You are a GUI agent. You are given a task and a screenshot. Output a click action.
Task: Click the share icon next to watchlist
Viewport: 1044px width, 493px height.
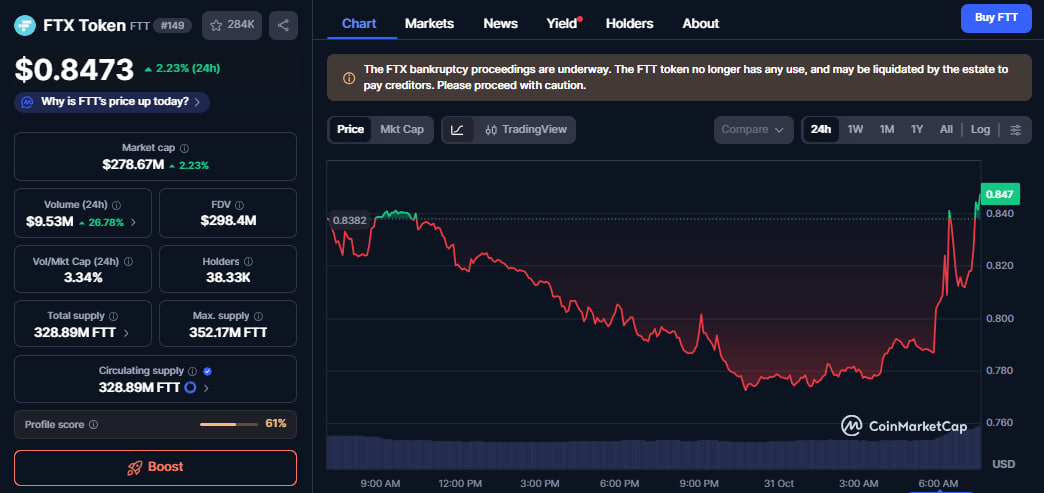coord(284,25)
